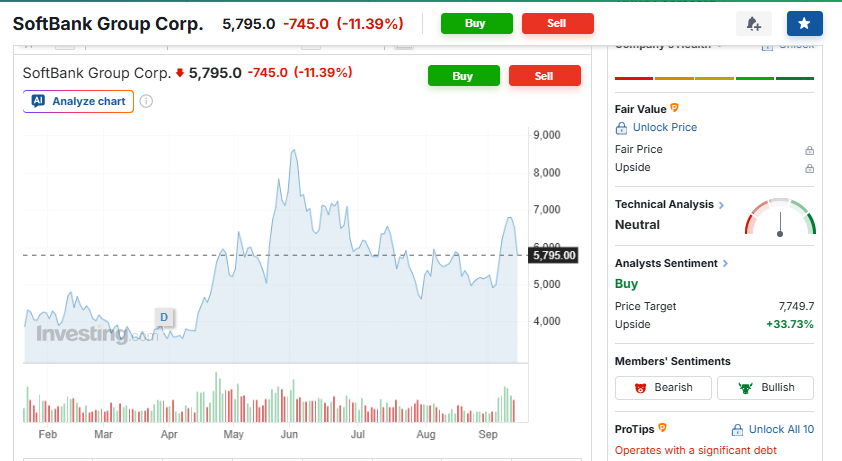Click the green Buy button in header
Screen dimensions: 842x461
click(x=477, y=24)
